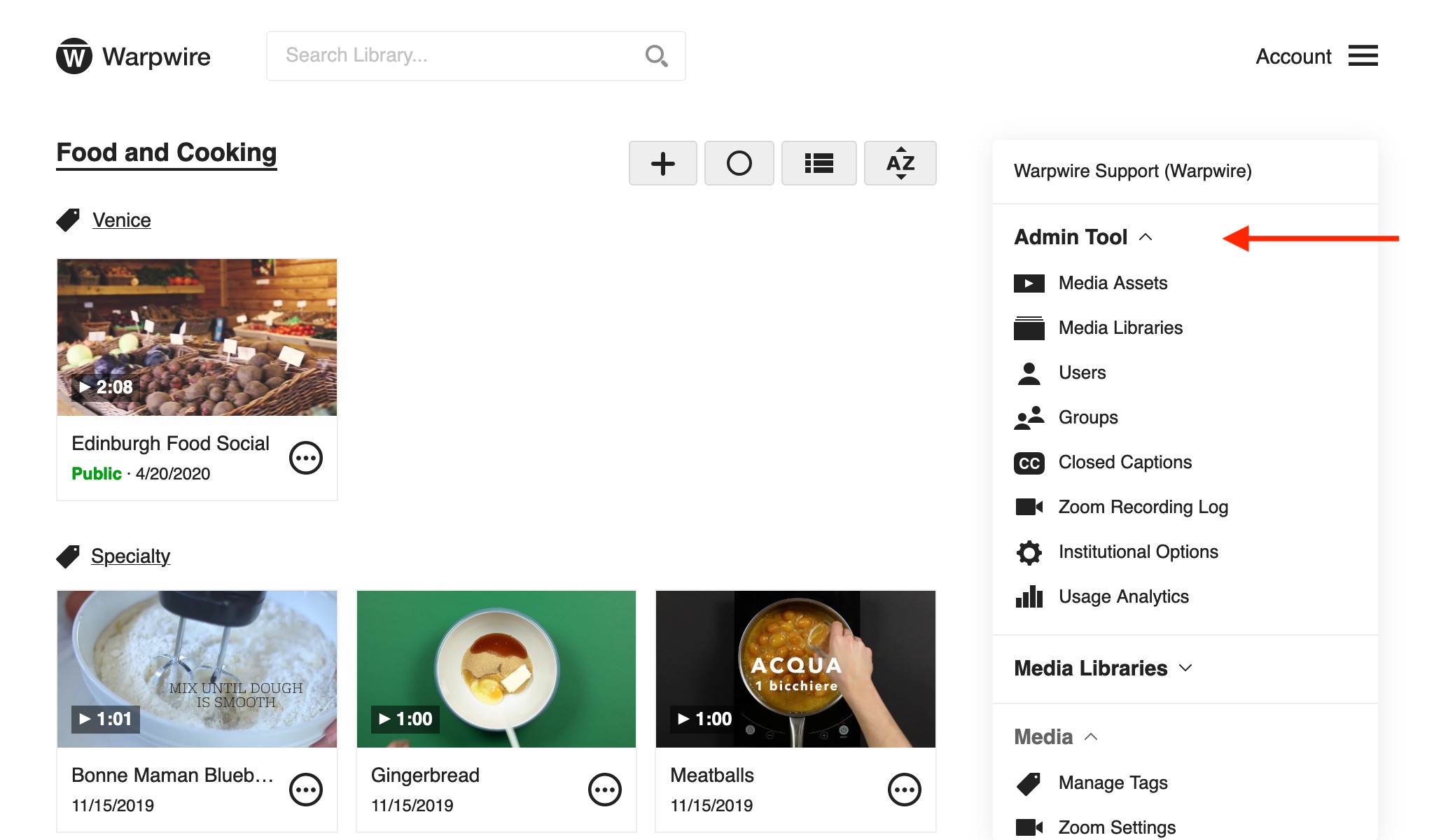Toggle the AZ sort order button
Viewport: 1434px width, 840px height.
pyautogui.click(x=899, y=162)
